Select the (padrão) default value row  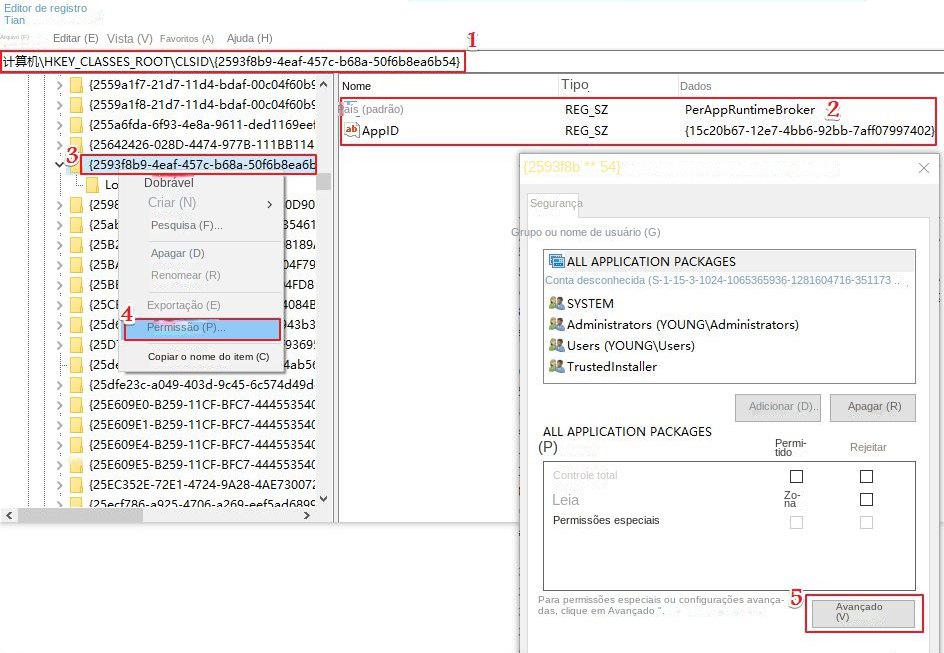click(638, 110)
